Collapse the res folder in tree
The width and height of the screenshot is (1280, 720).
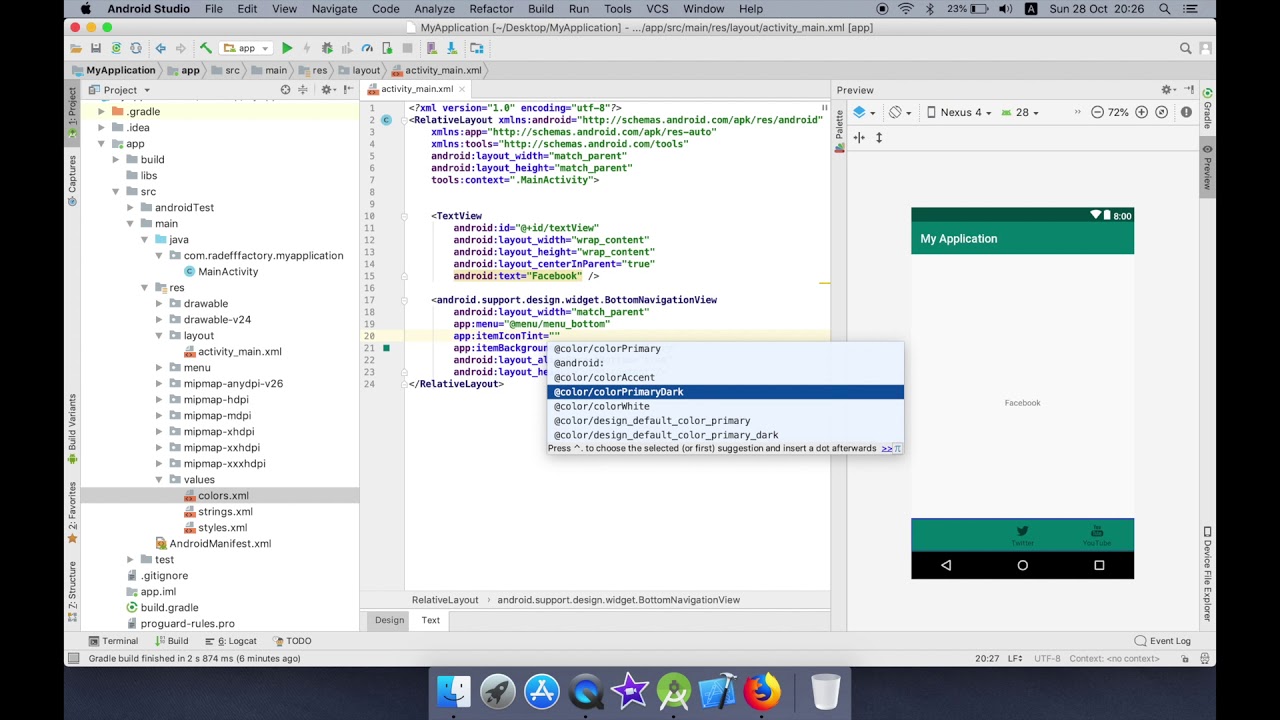coord(145,287)
